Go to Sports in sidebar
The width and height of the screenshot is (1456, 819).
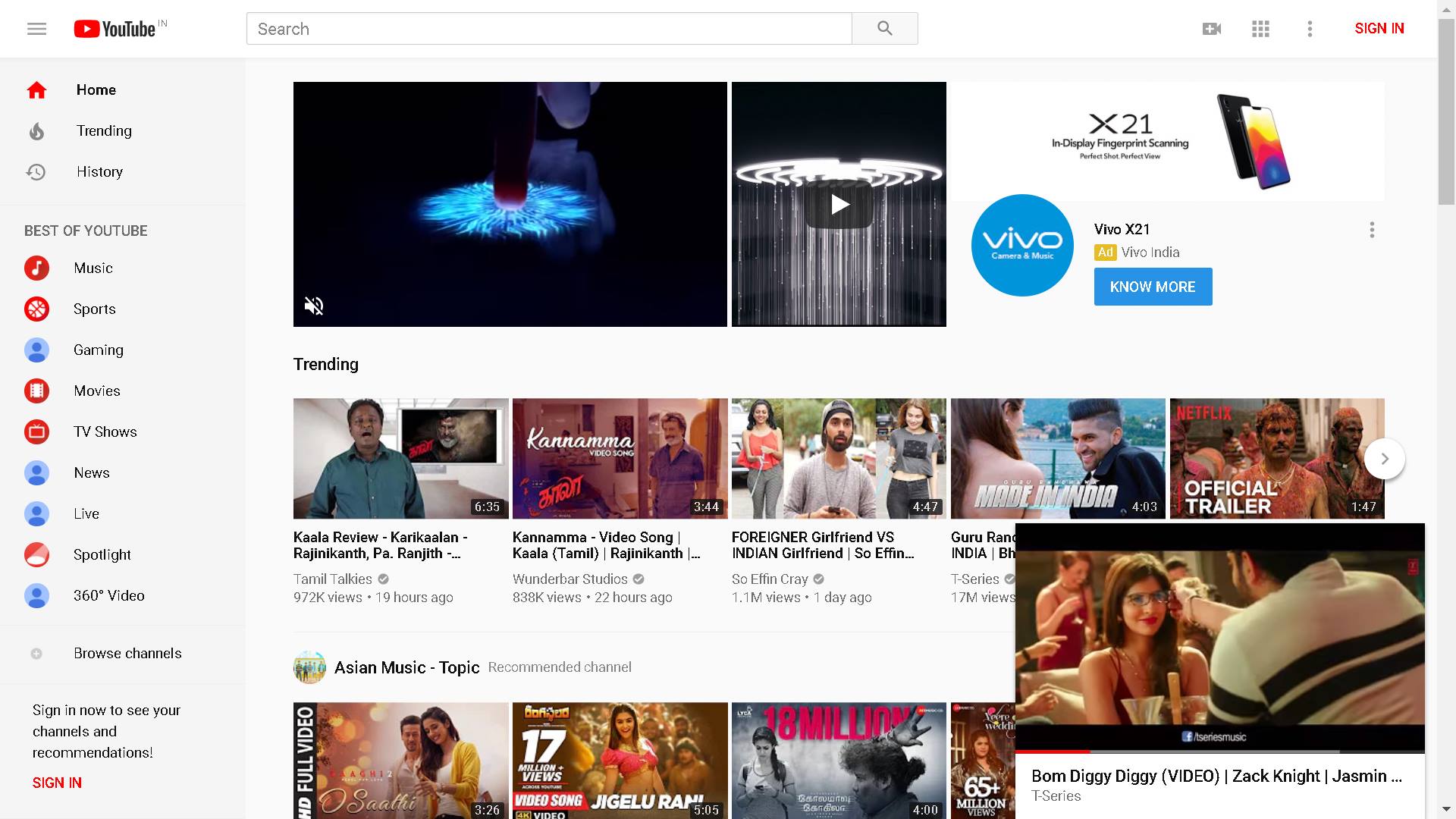tap(94, 309)
